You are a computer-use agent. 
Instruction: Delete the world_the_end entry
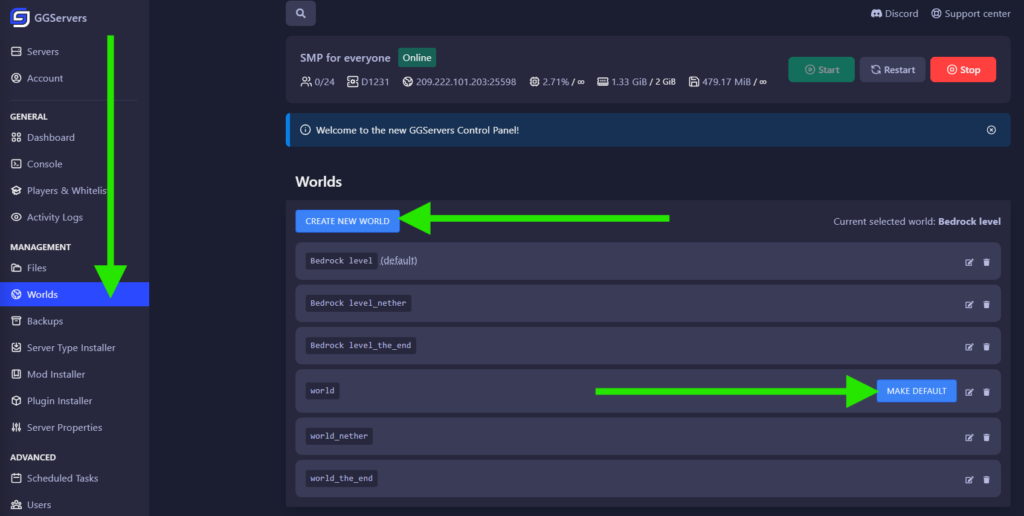click(x=986, y=479)
